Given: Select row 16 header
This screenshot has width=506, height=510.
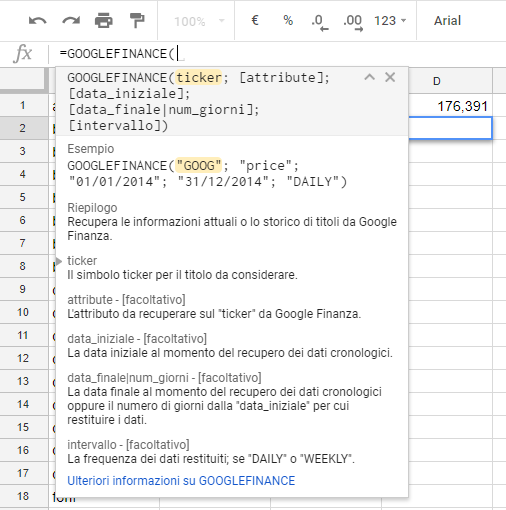Looking at the screenshot, I should 23,450.
